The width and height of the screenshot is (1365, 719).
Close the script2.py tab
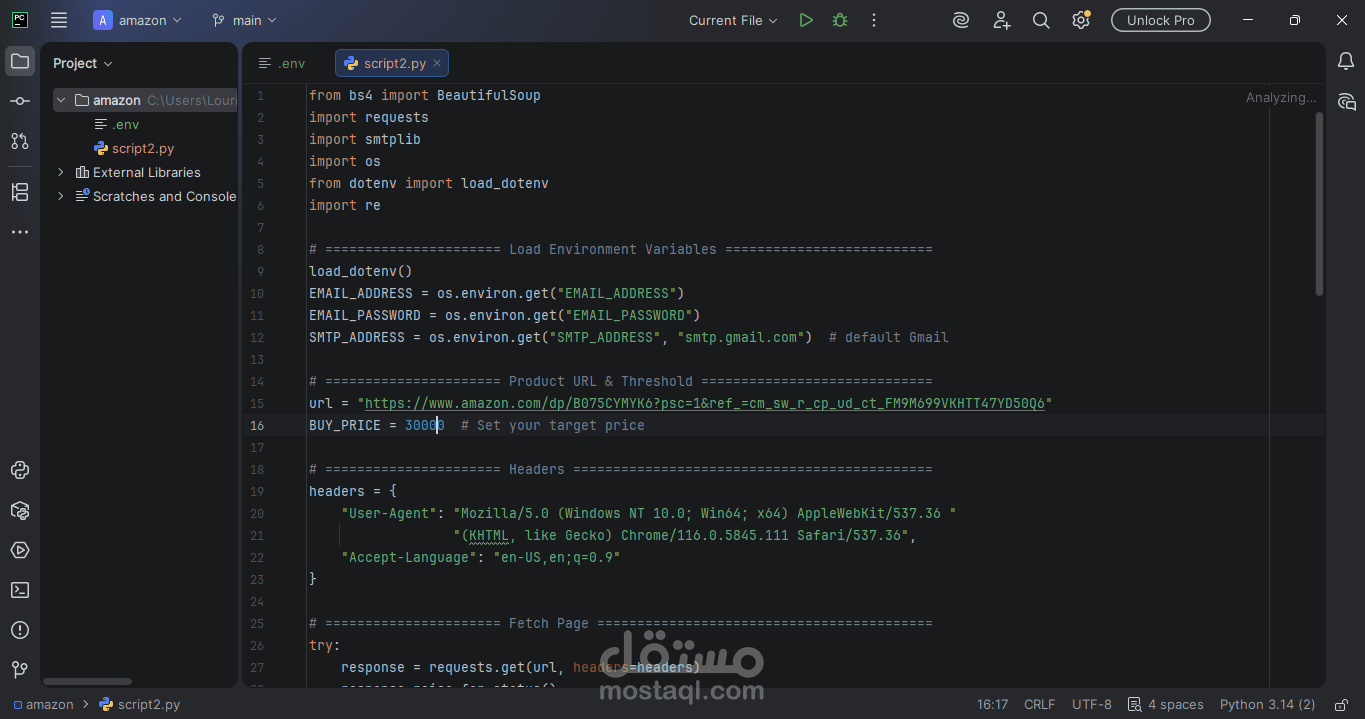click(x=437, y=63)
